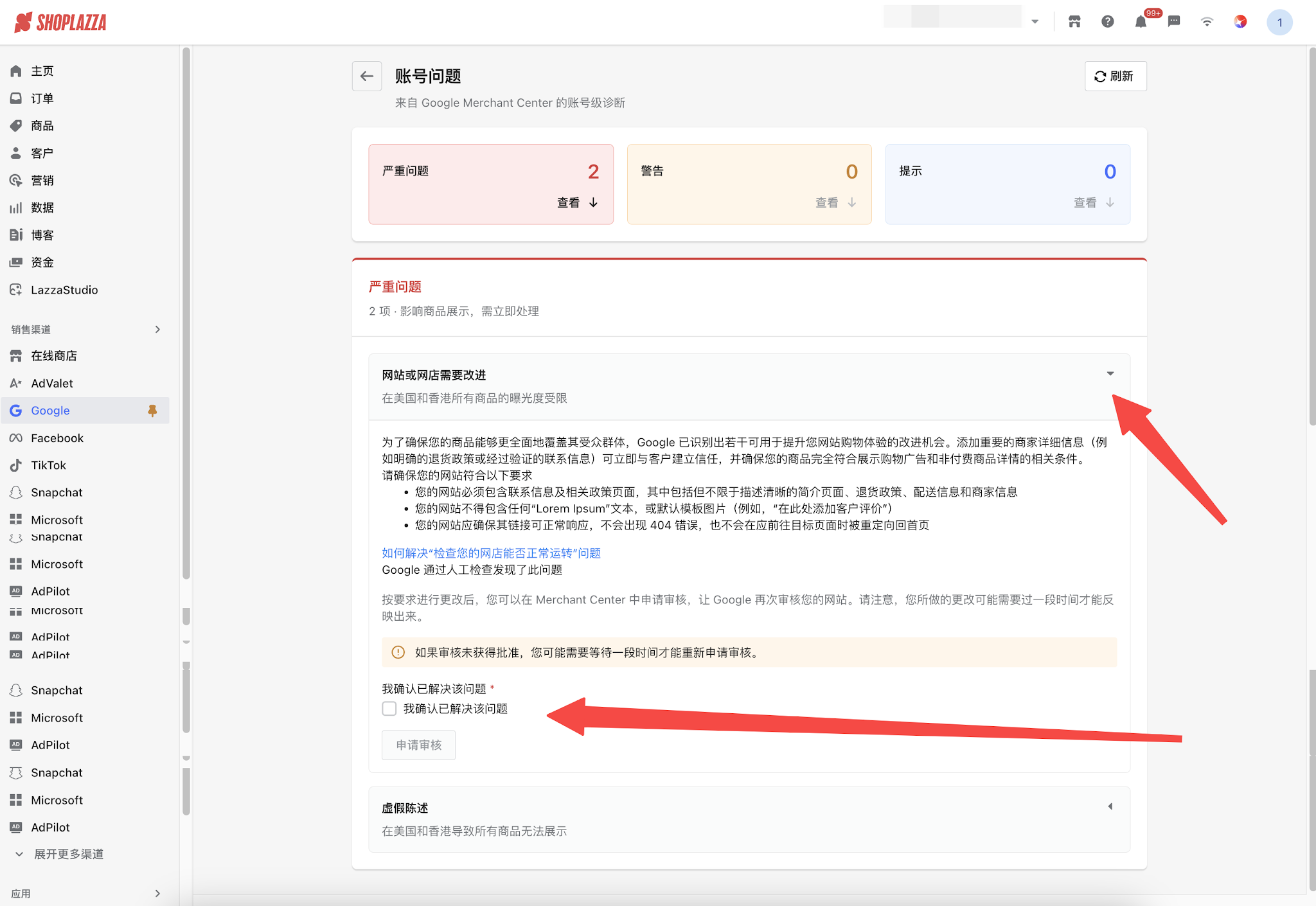Open the notifications bell

coord(1141,22)
